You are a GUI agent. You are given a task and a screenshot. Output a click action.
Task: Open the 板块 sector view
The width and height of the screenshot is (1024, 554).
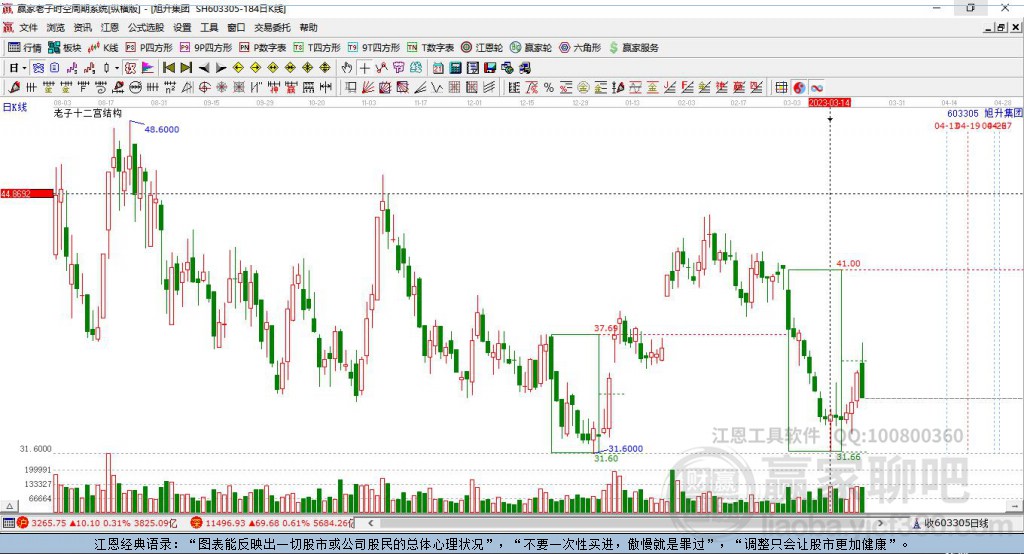click(64, 48)
